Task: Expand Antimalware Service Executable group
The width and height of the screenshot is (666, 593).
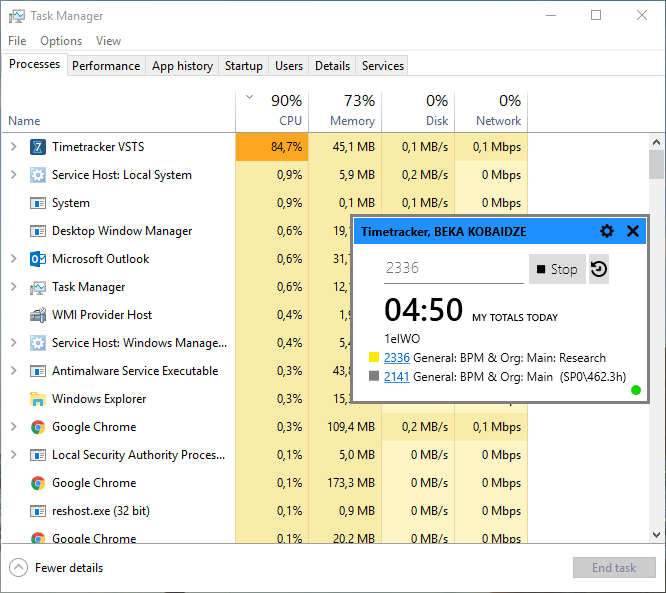Action: click(14, 371)
